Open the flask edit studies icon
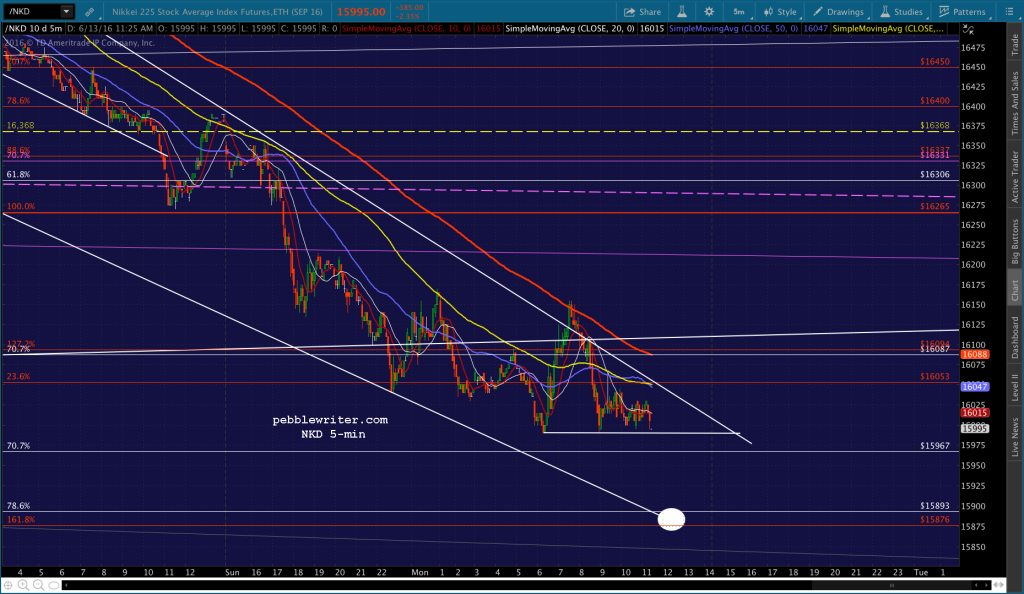The image size is (1024, 594). click(x=682, y=12)
